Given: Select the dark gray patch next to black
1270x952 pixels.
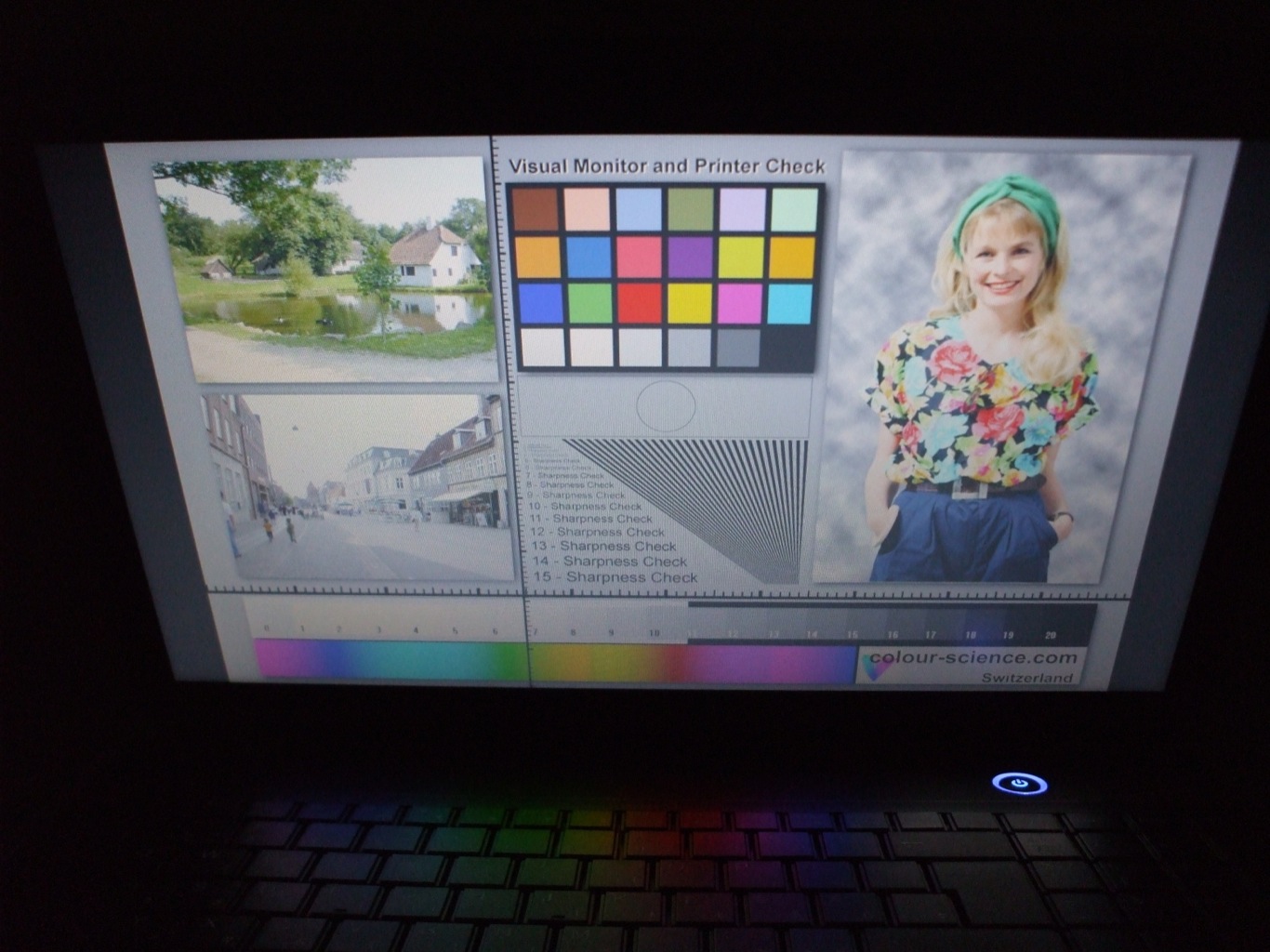Looking at the screenshot, I should [x=738, y=348].
